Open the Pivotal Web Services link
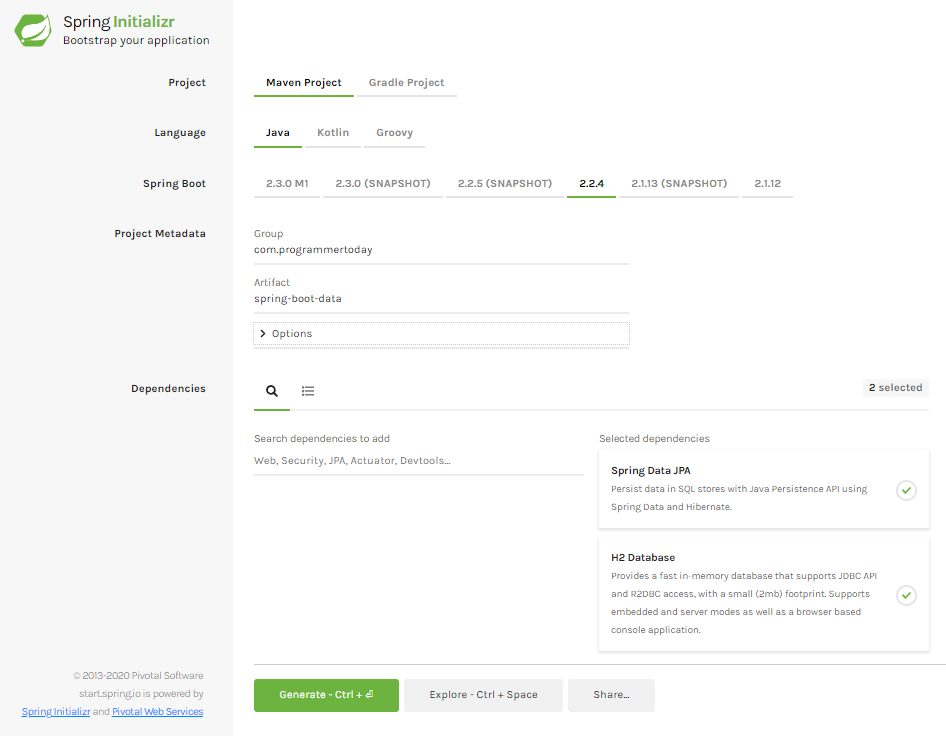 click(157, 712)
